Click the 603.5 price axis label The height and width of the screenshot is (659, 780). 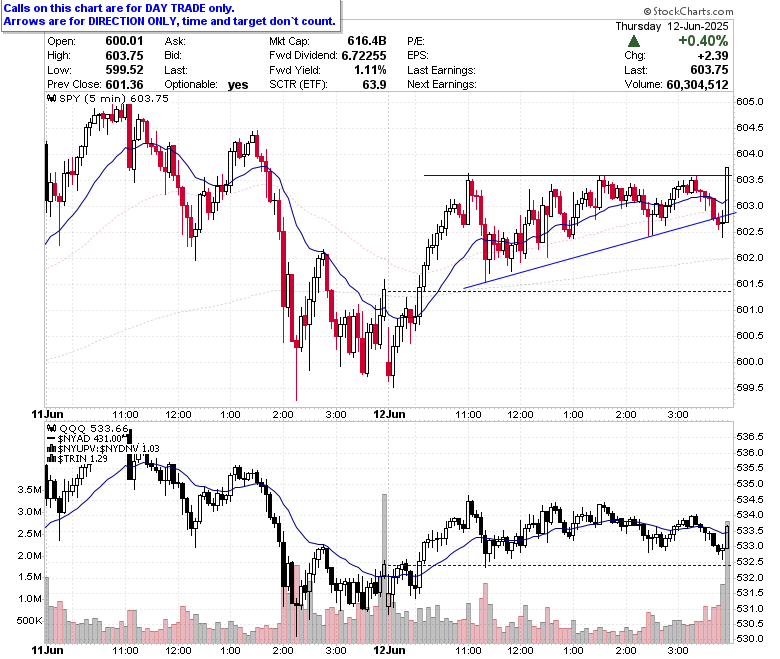(x=750, y=180)
